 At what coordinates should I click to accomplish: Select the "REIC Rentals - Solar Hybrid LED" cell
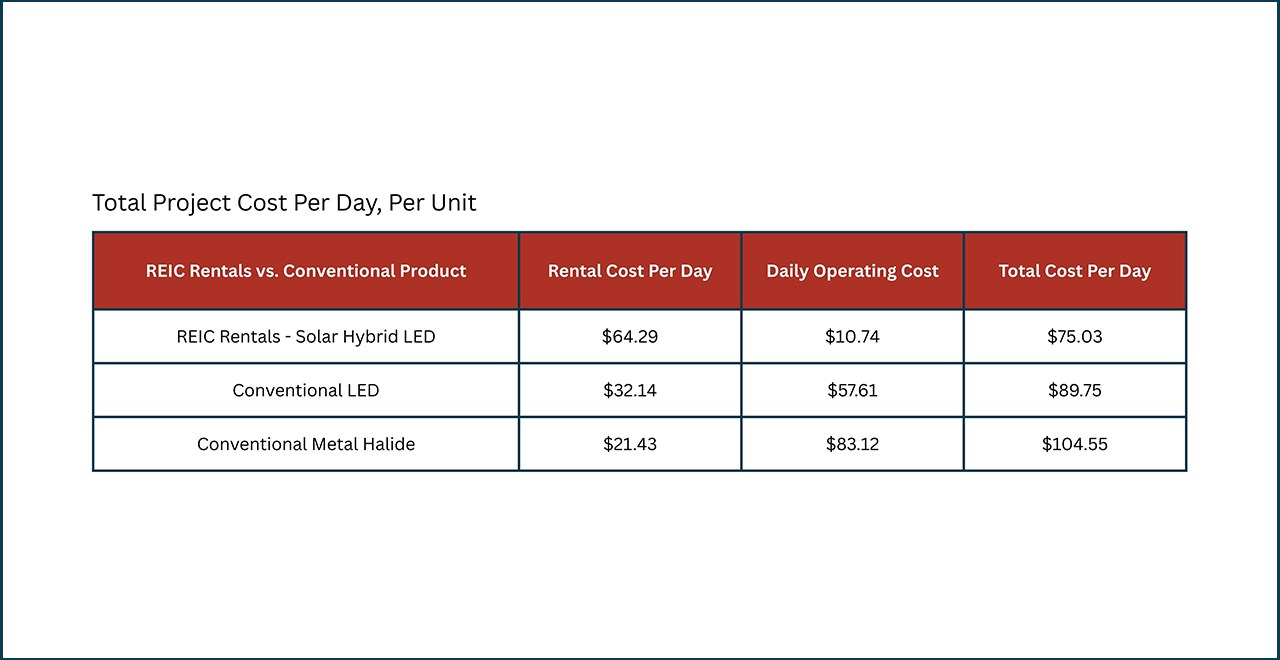coord(306,337)
